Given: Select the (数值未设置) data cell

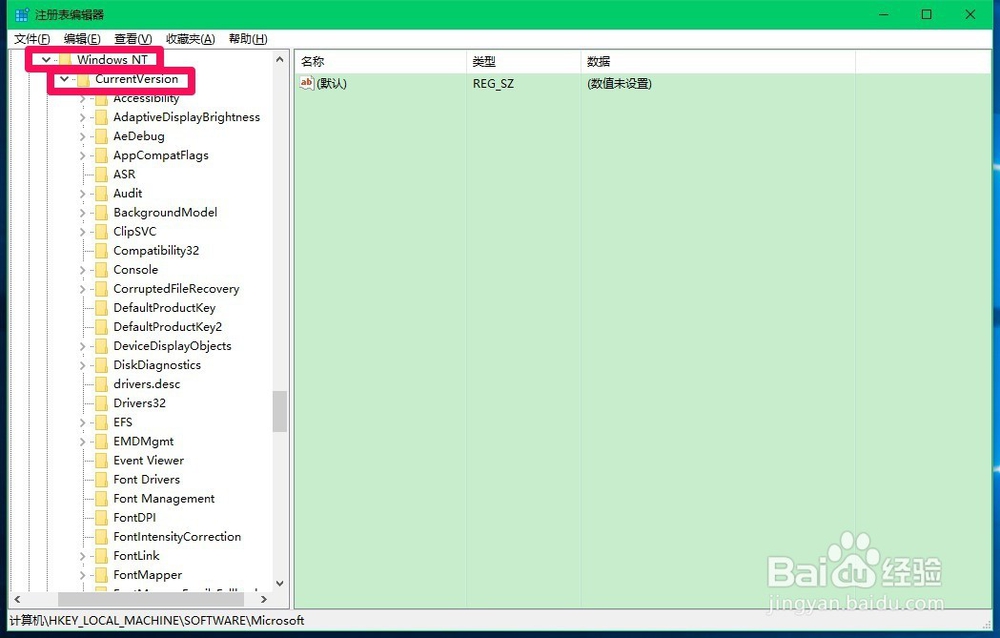Looking at the screenshot, I should [619, 84].
